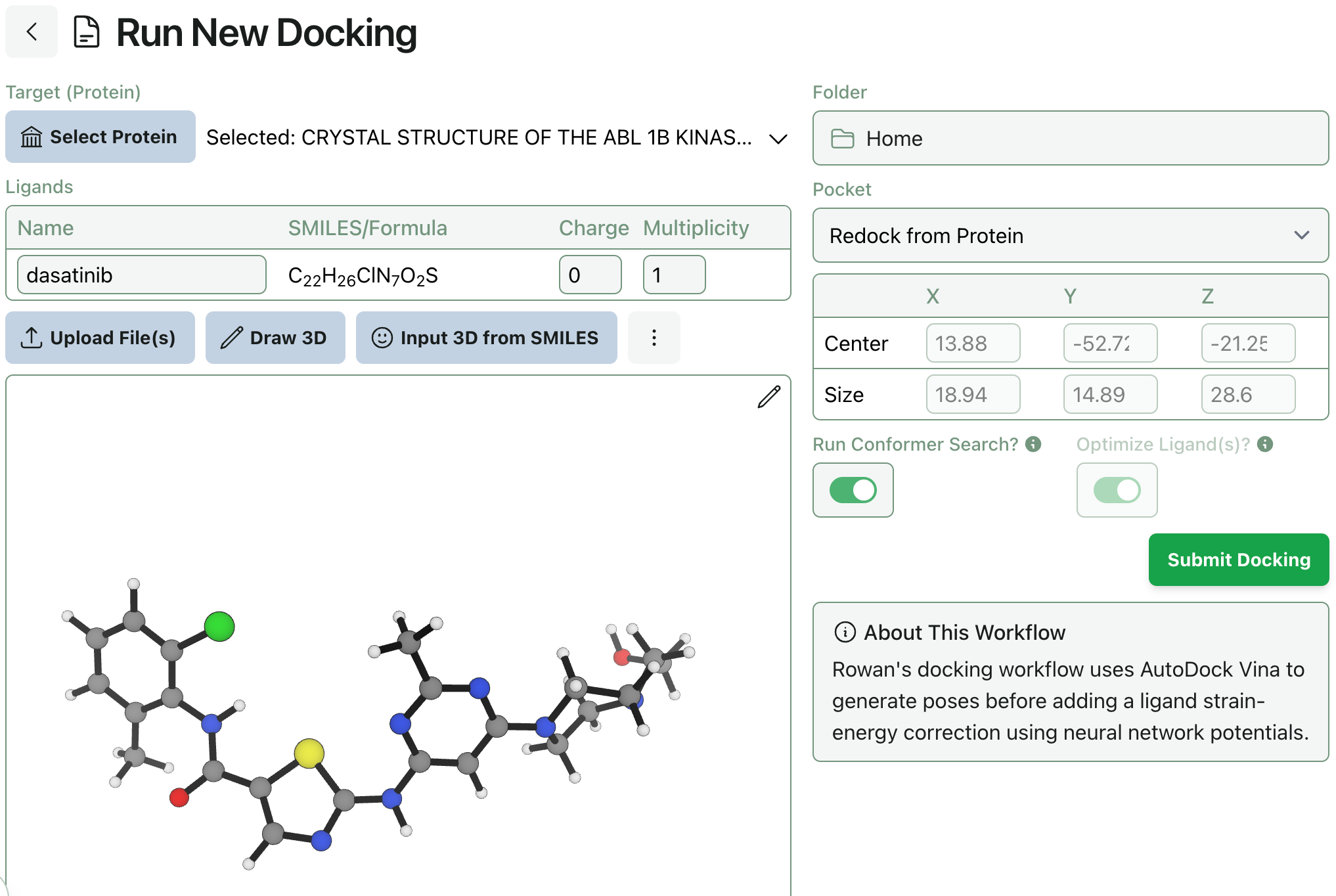Open the Redock from Protein pocket dropdown
Screen dimensions: 1336x896
(1071, 235)
